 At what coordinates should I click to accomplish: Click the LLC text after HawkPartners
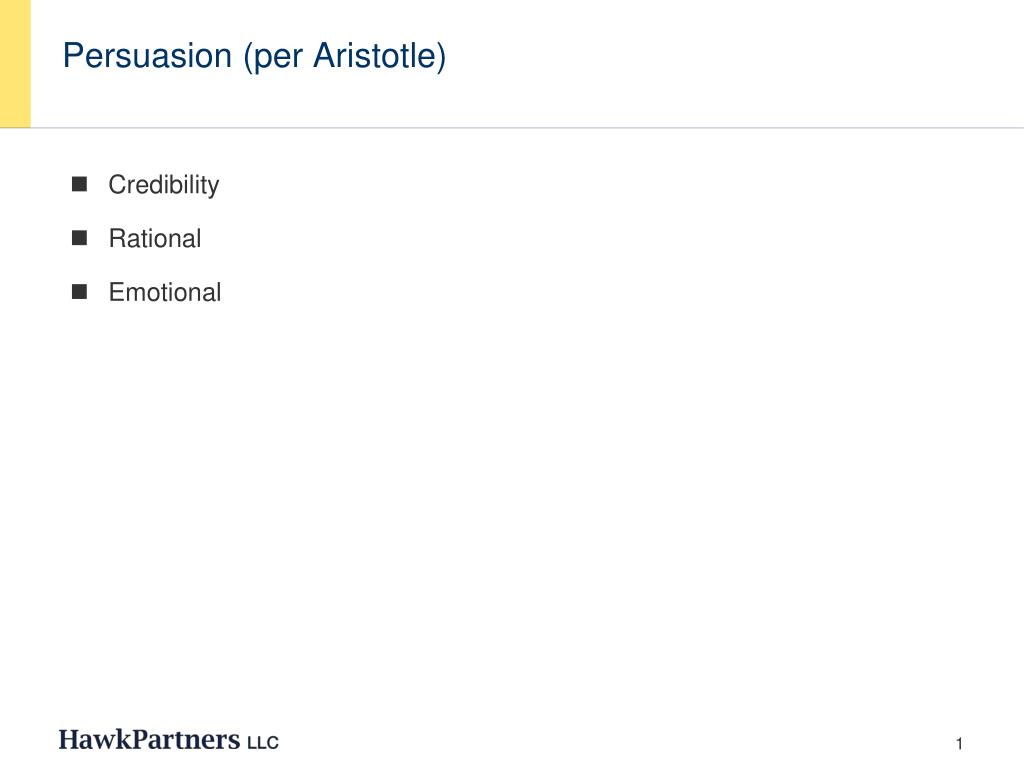[263, 743]
